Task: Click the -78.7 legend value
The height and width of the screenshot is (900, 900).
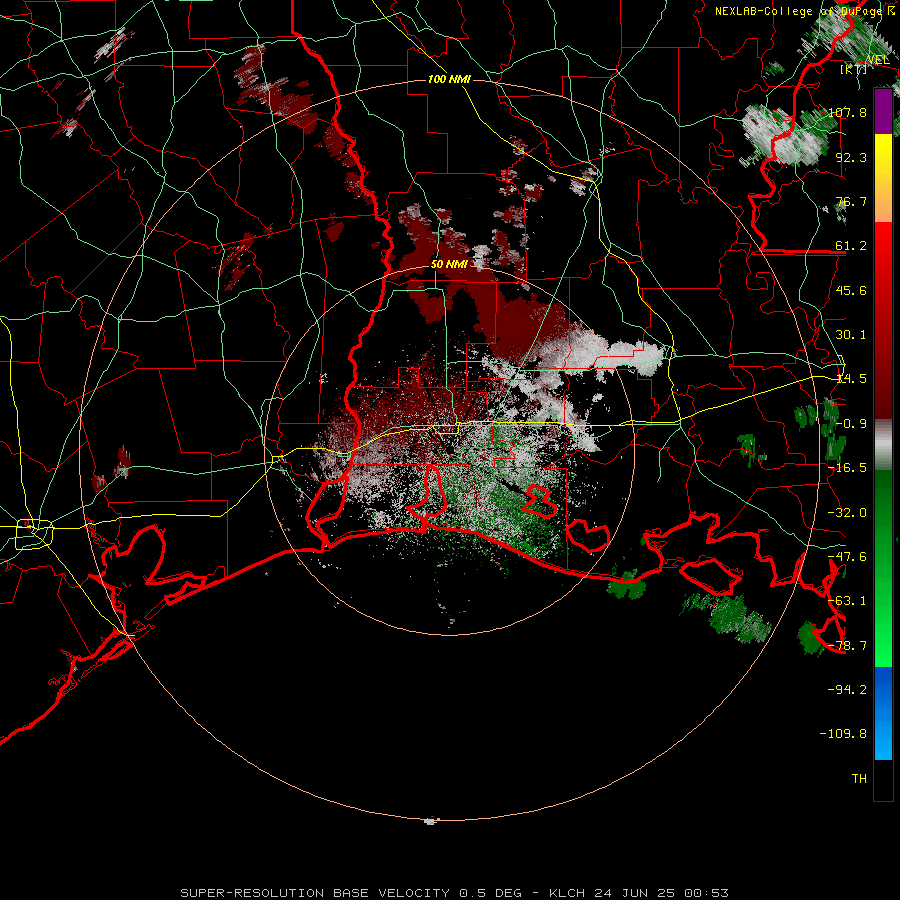Action: pos(847,646)
